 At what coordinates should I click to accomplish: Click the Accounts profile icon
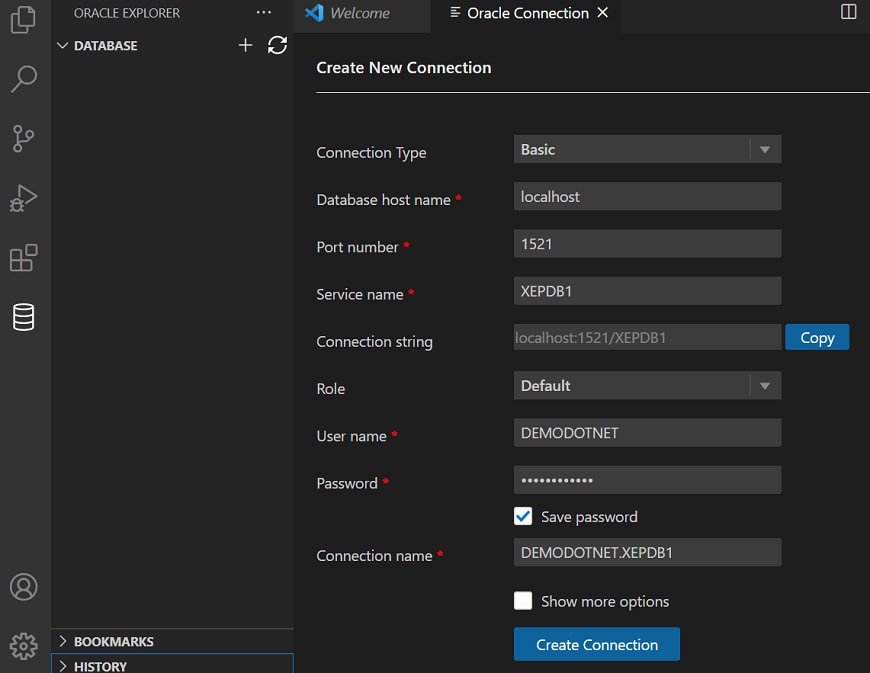pyautogui.click(x=23, y=587)
